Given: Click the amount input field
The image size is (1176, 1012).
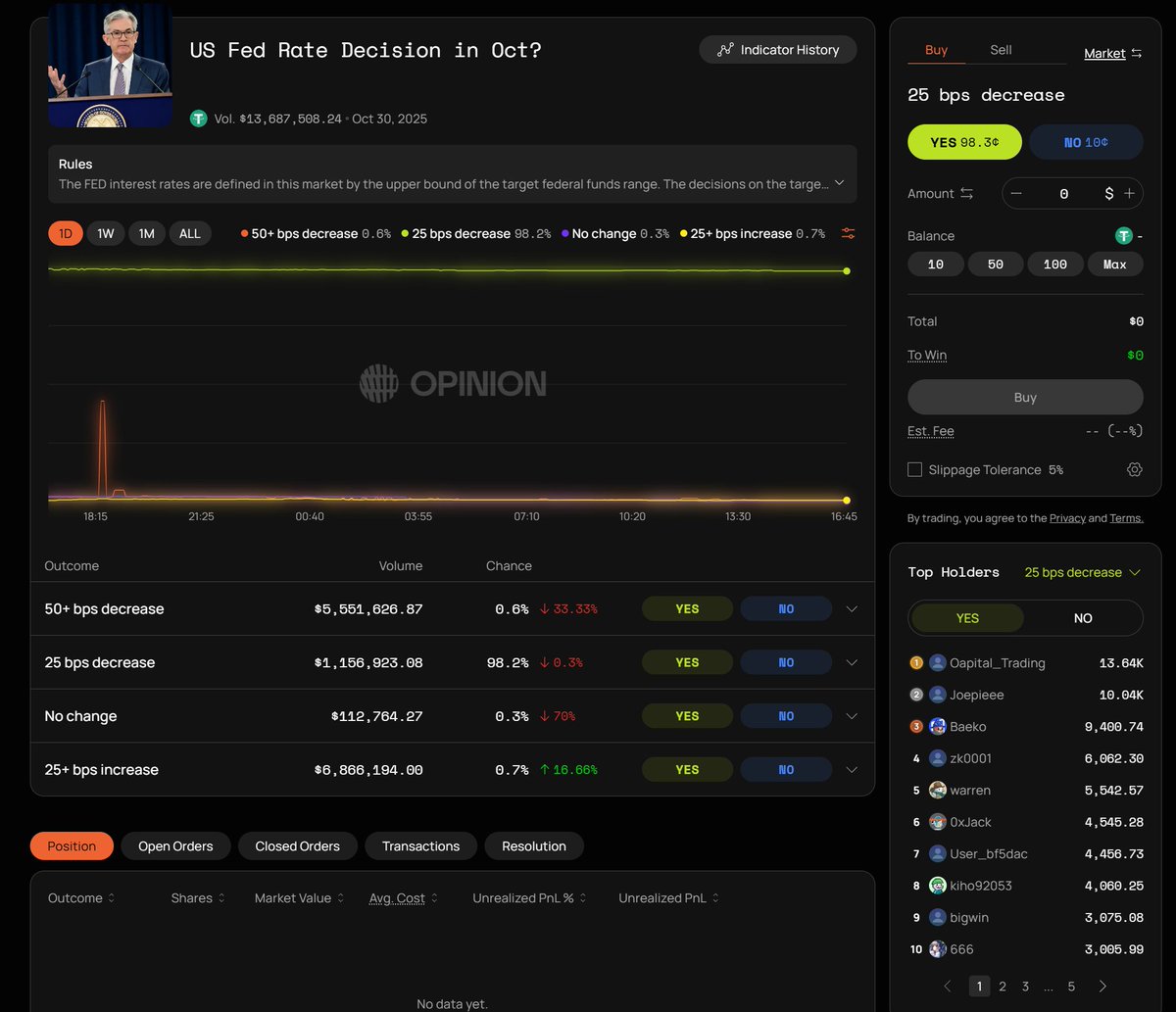Looking at the screenshot, I should (1064, 193).
